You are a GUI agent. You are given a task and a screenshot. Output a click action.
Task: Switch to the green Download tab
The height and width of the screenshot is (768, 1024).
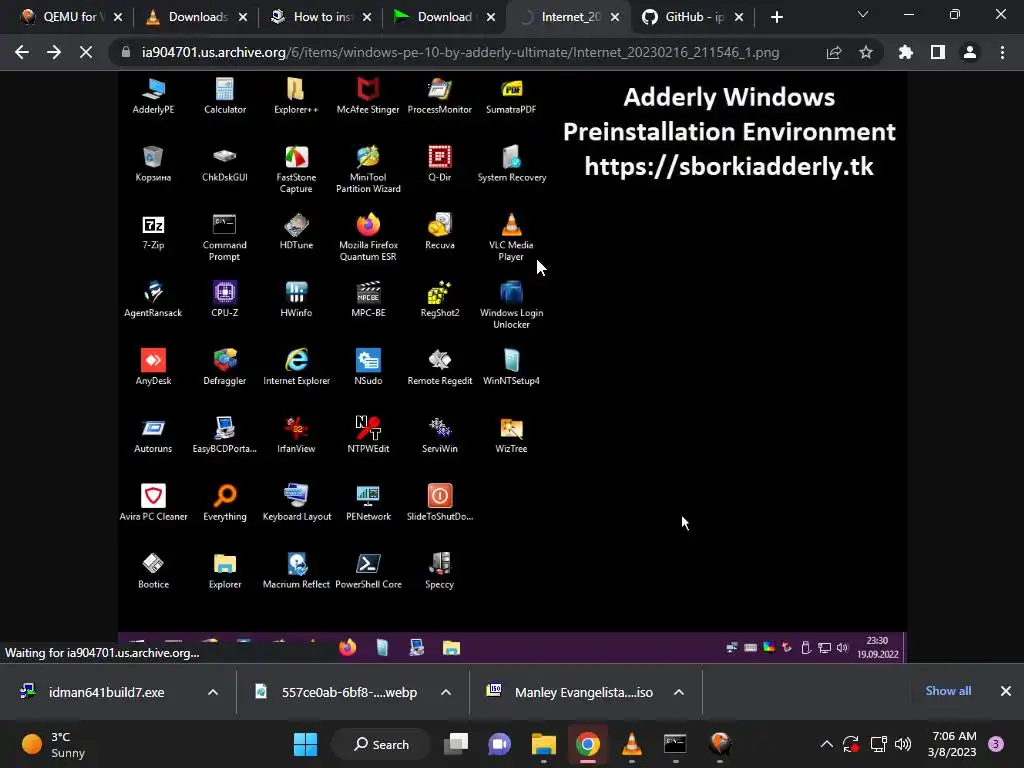coord(436,17)
